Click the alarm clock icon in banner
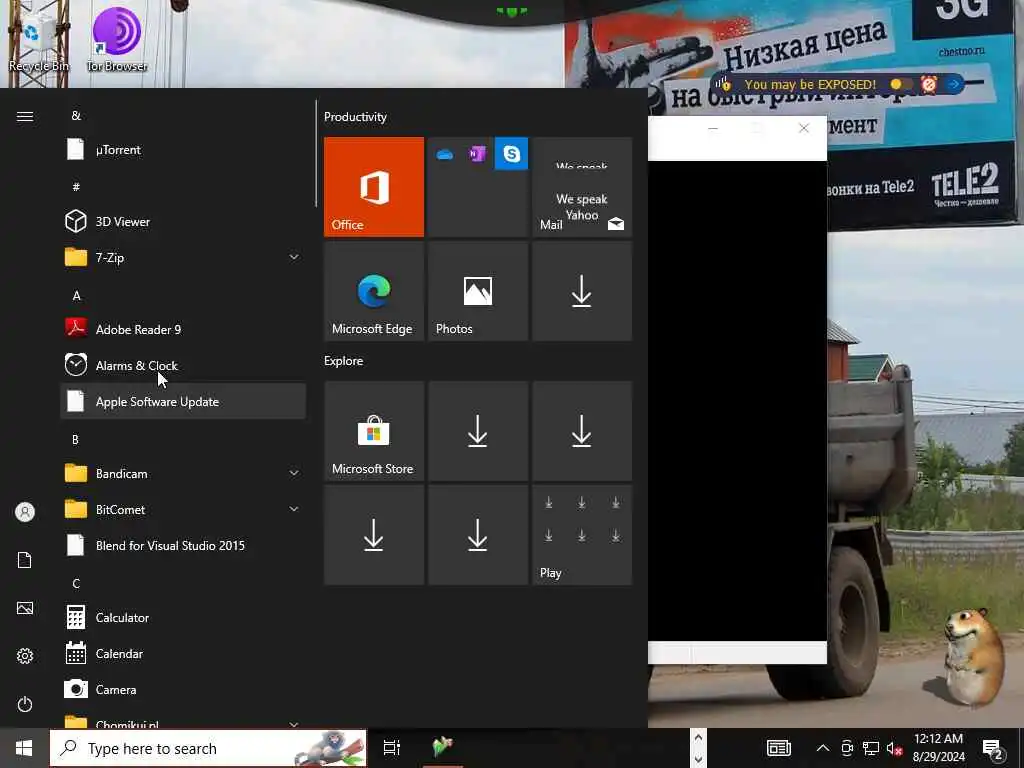 point(929,84)
